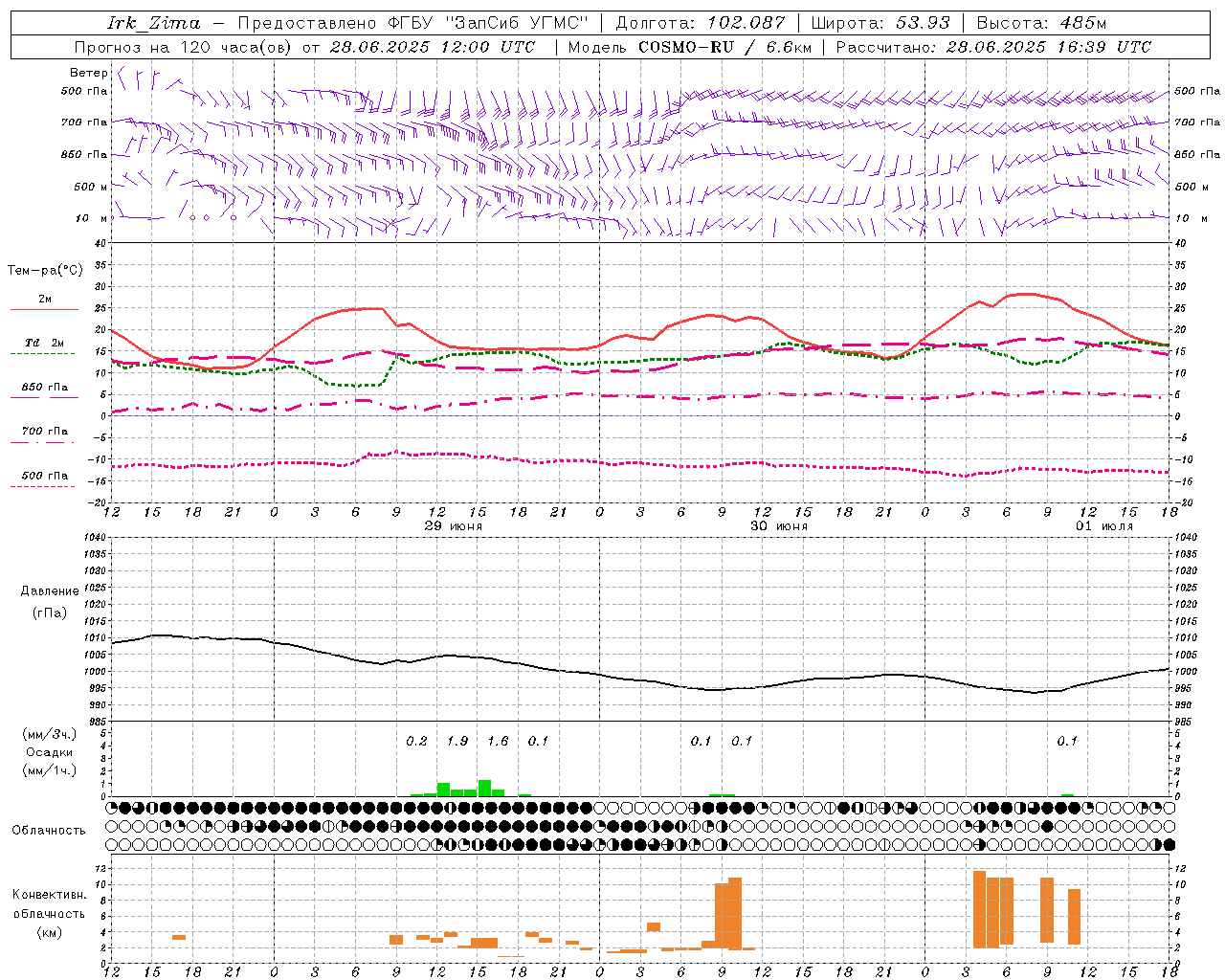Click the 850 гПа temperature legend entry
This screenshot has height=980, width=1225.
coord(45,388)
